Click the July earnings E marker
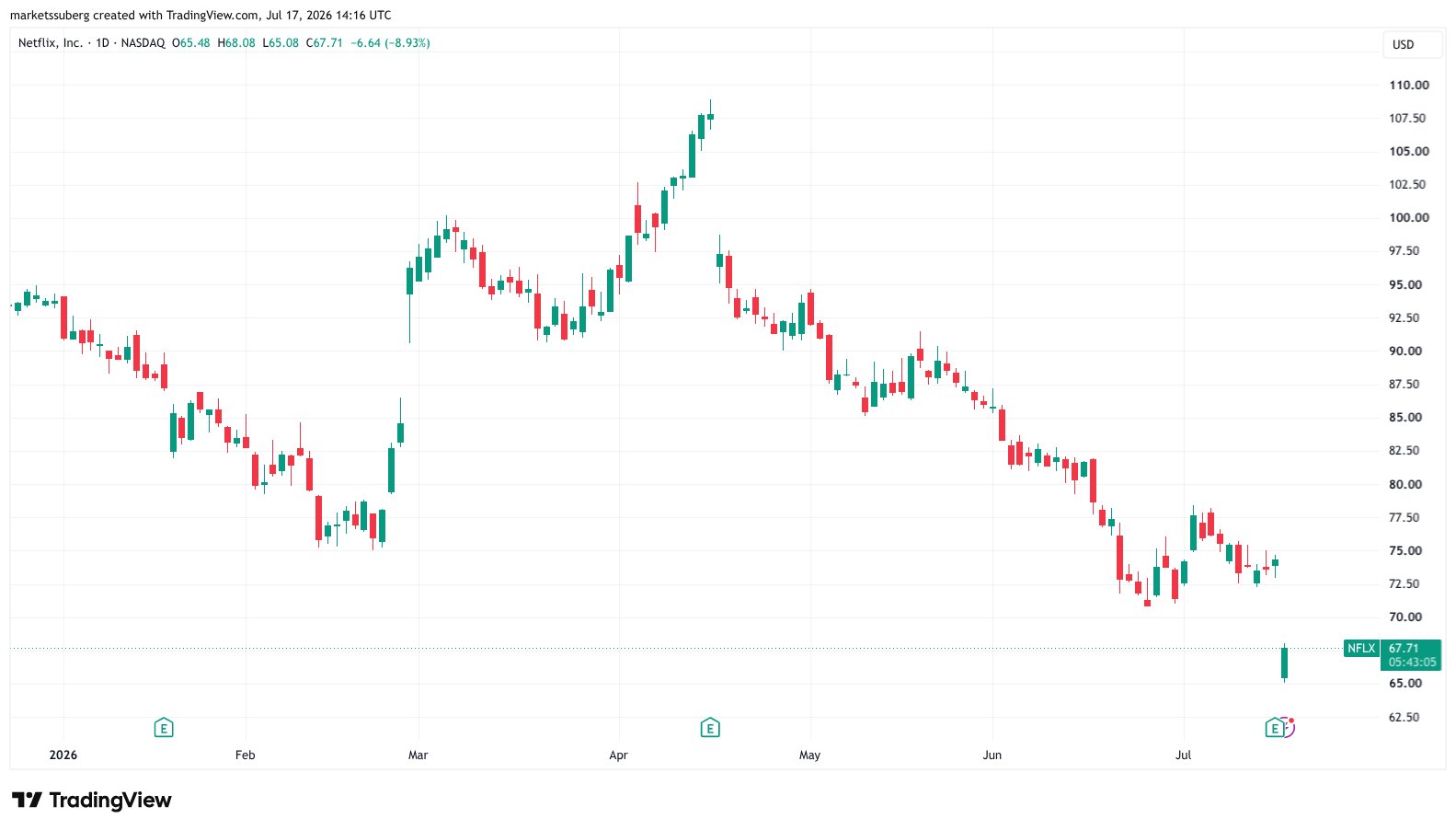Screen dimensions: 1456x830 pos(1275,729)
